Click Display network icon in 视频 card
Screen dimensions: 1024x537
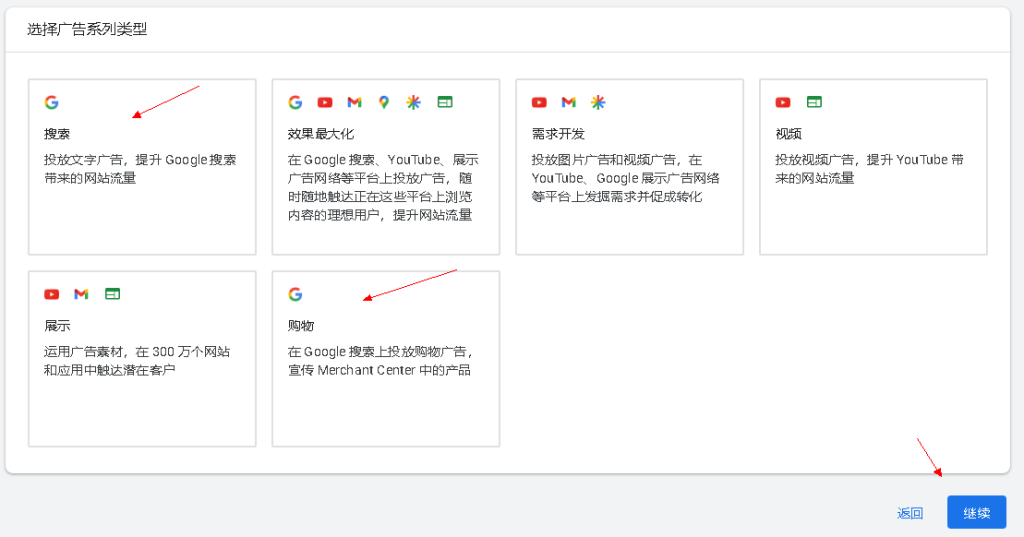814,102
